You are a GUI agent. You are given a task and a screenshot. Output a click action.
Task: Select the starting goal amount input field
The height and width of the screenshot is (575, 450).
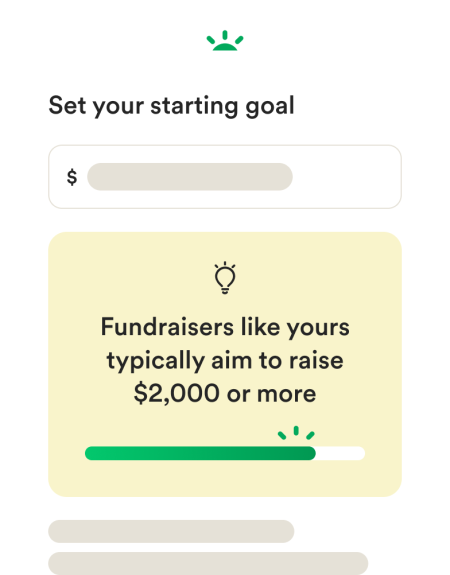point(225,177)
